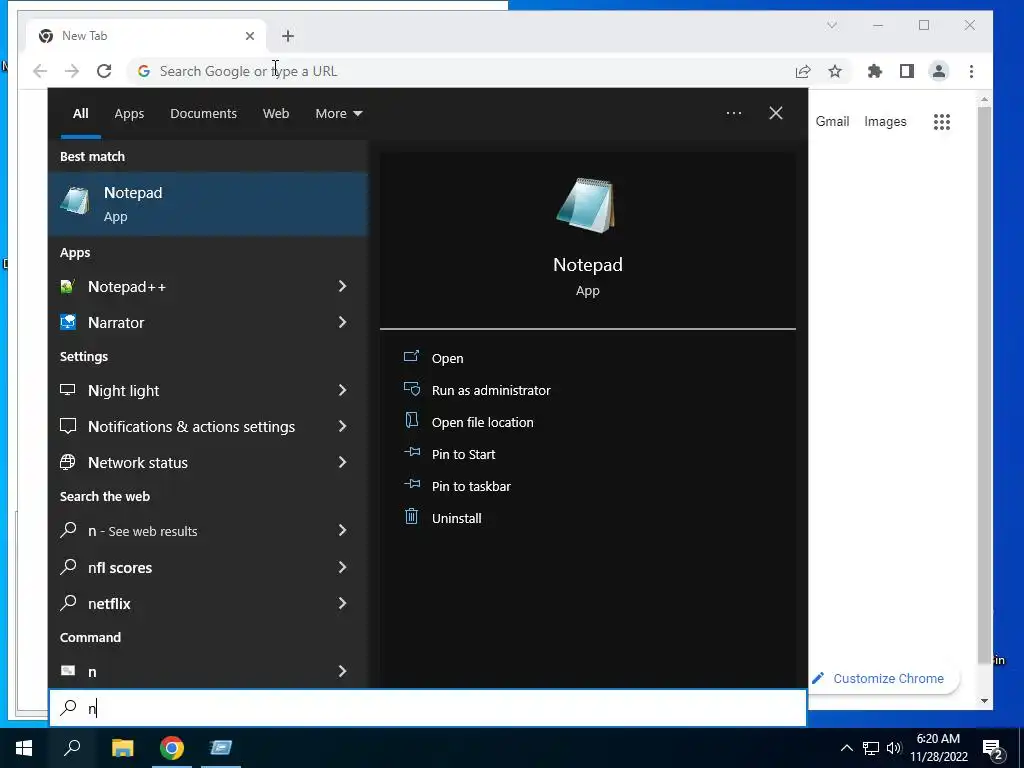Click shield icon beside Run as administrator
The height and width of the screenshot is (768, 1024).
coord(411,389)
